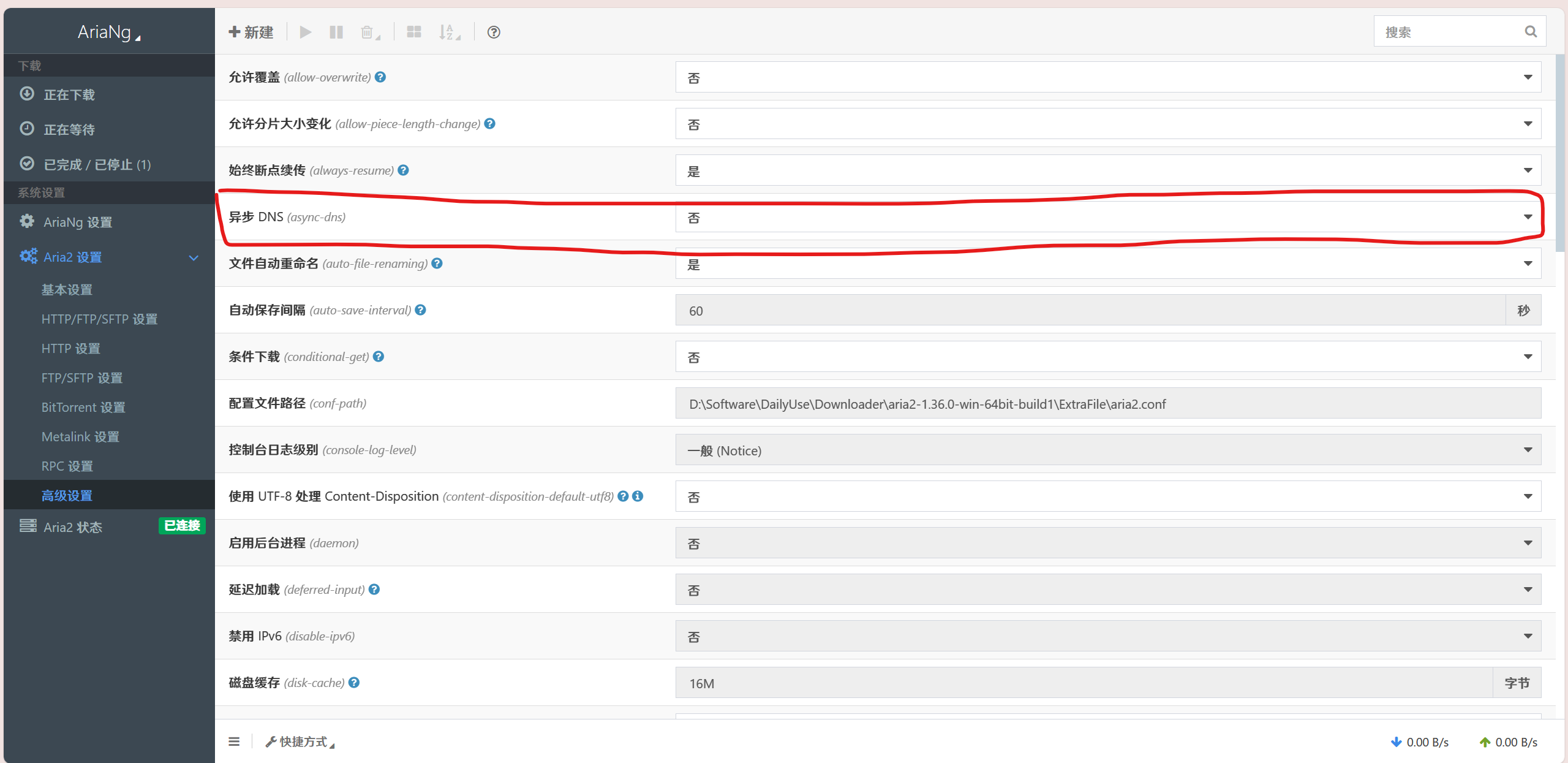Open content-disposition-default-utf8 dropdown

point(1108,496)
